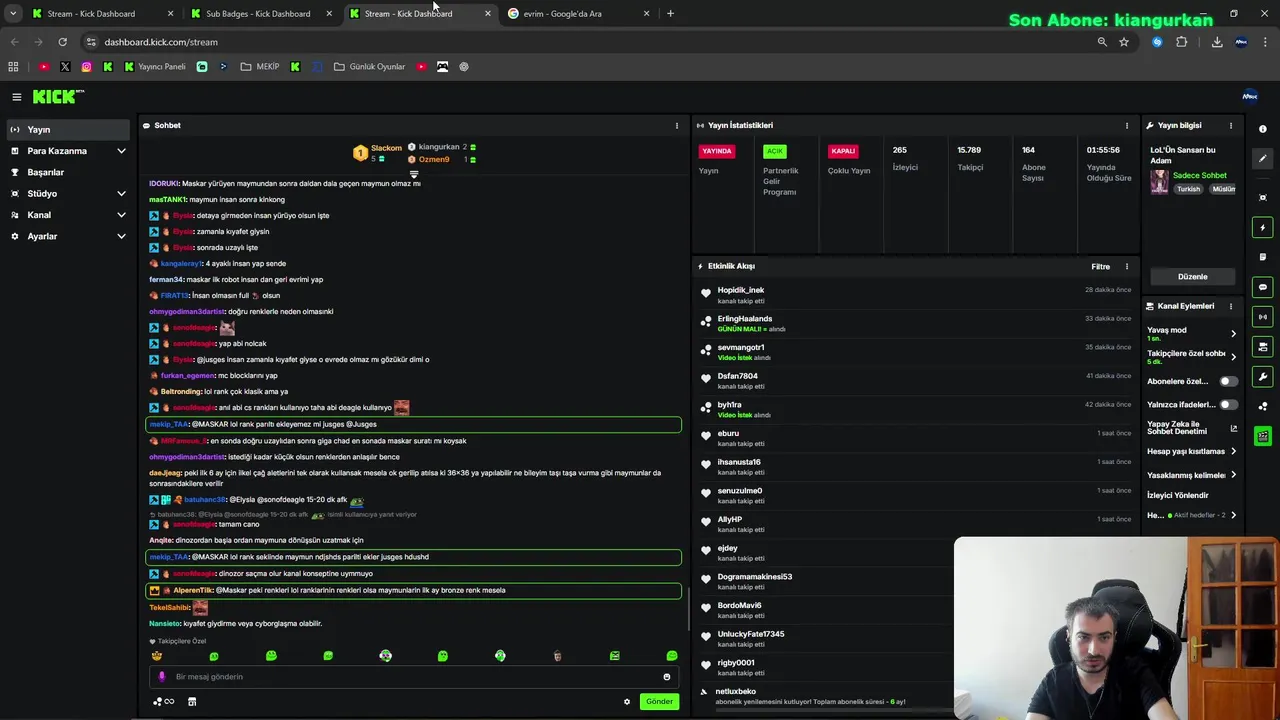Open Takipçilere özel sohbet options
The width and height of the screenshot is (1280, 720).
[1192, 356]
